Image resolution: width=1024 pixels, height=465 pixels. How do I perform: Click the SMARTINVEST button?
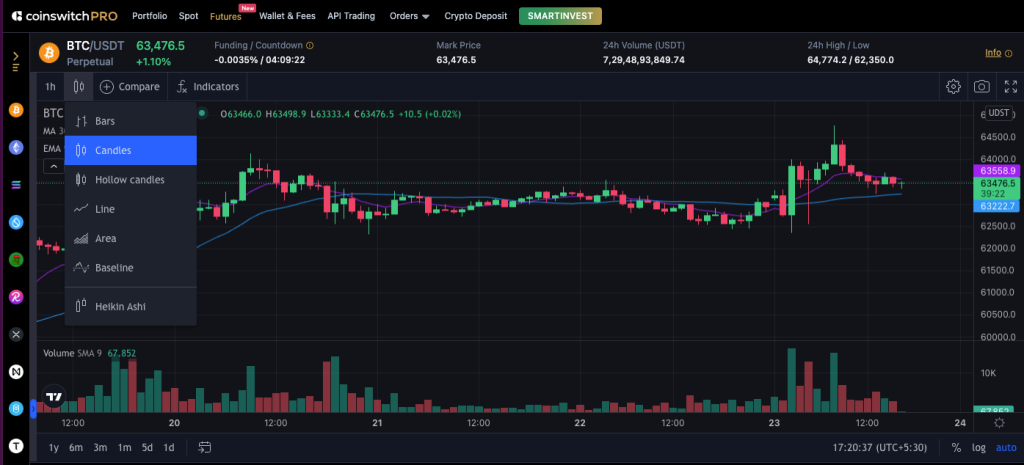[x=558, y=16]
